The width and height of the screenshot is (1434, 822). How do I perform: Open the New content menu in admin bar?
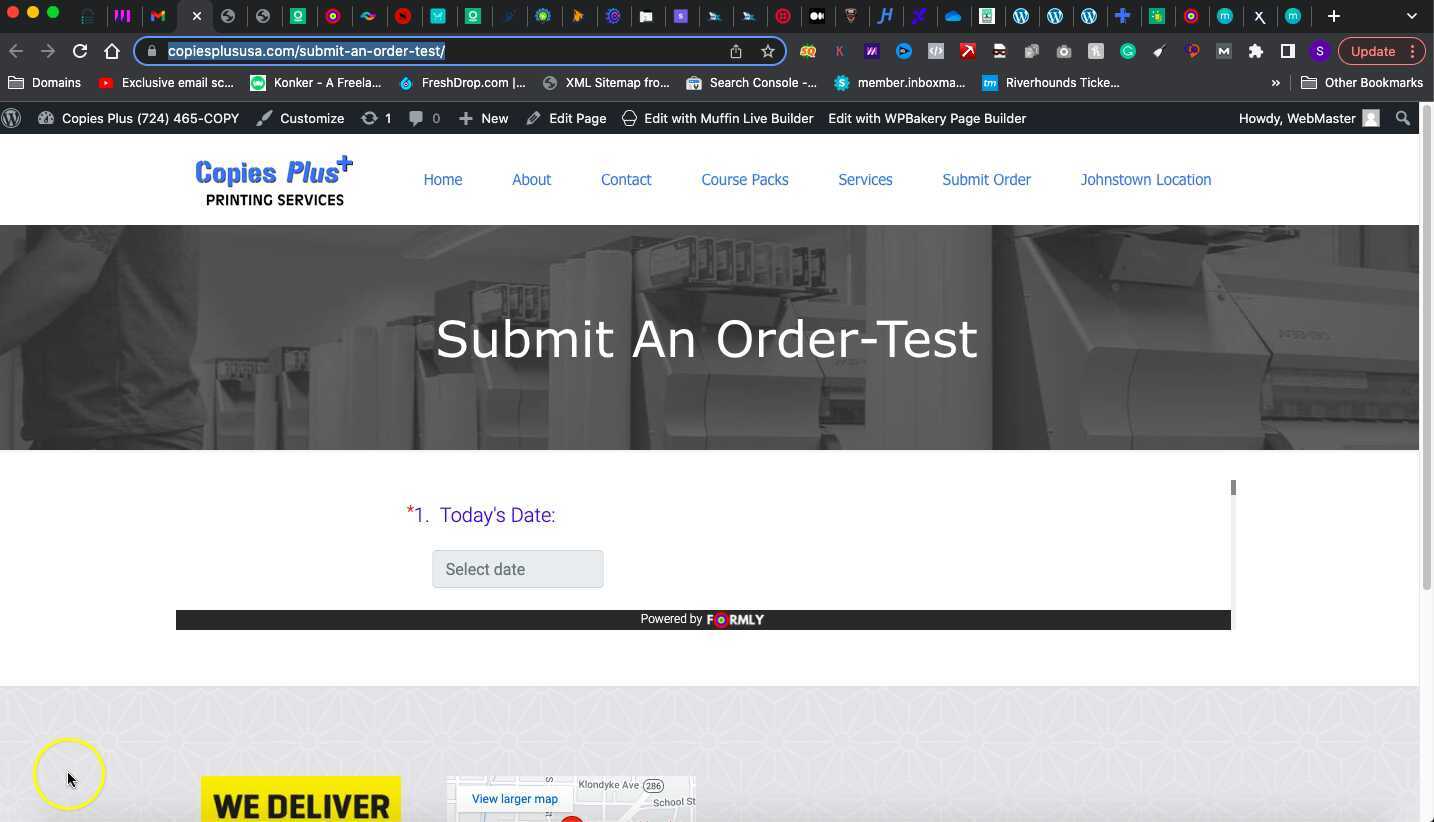coord(483,118)
